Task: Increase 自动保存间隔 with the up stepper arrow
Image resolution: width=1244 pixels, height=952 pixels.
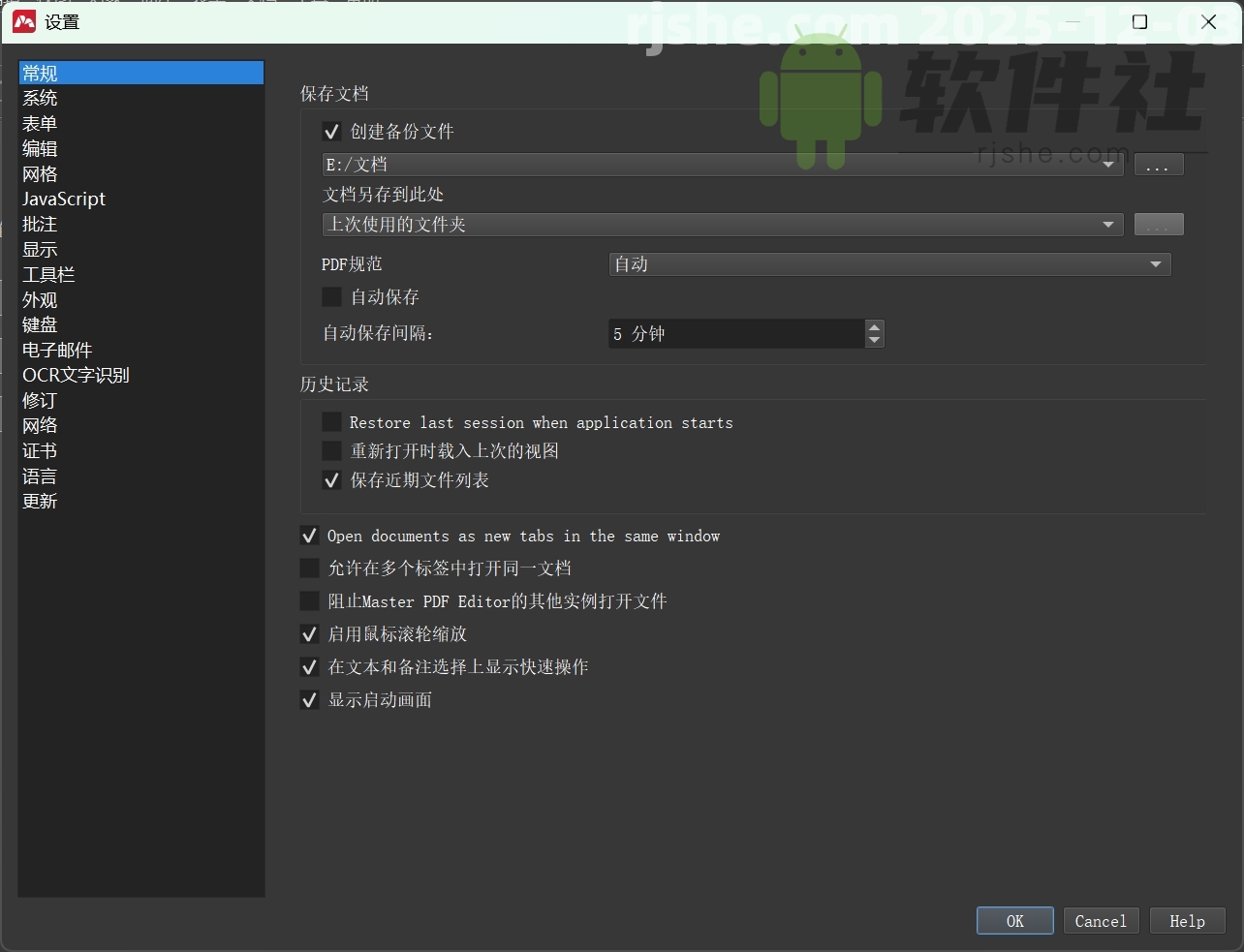Action: pos(874,327)
